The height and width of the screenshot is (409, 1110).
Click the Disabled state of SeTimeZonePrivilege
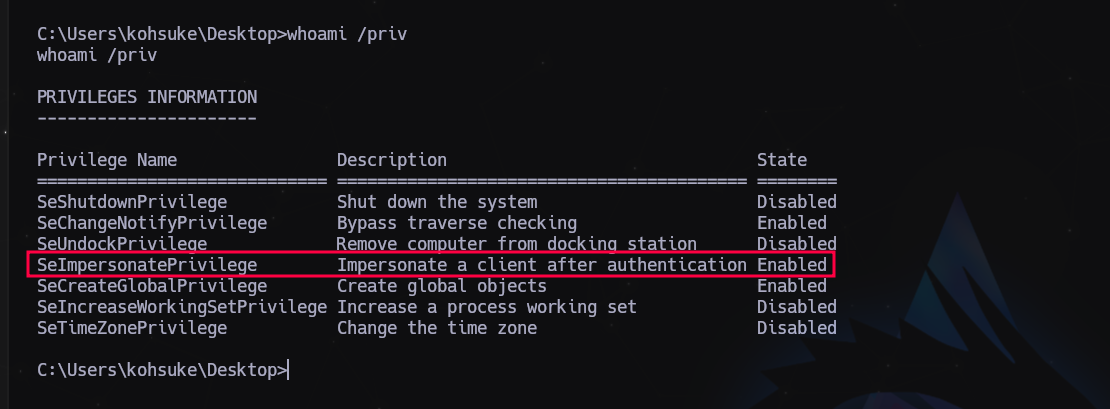796,328
